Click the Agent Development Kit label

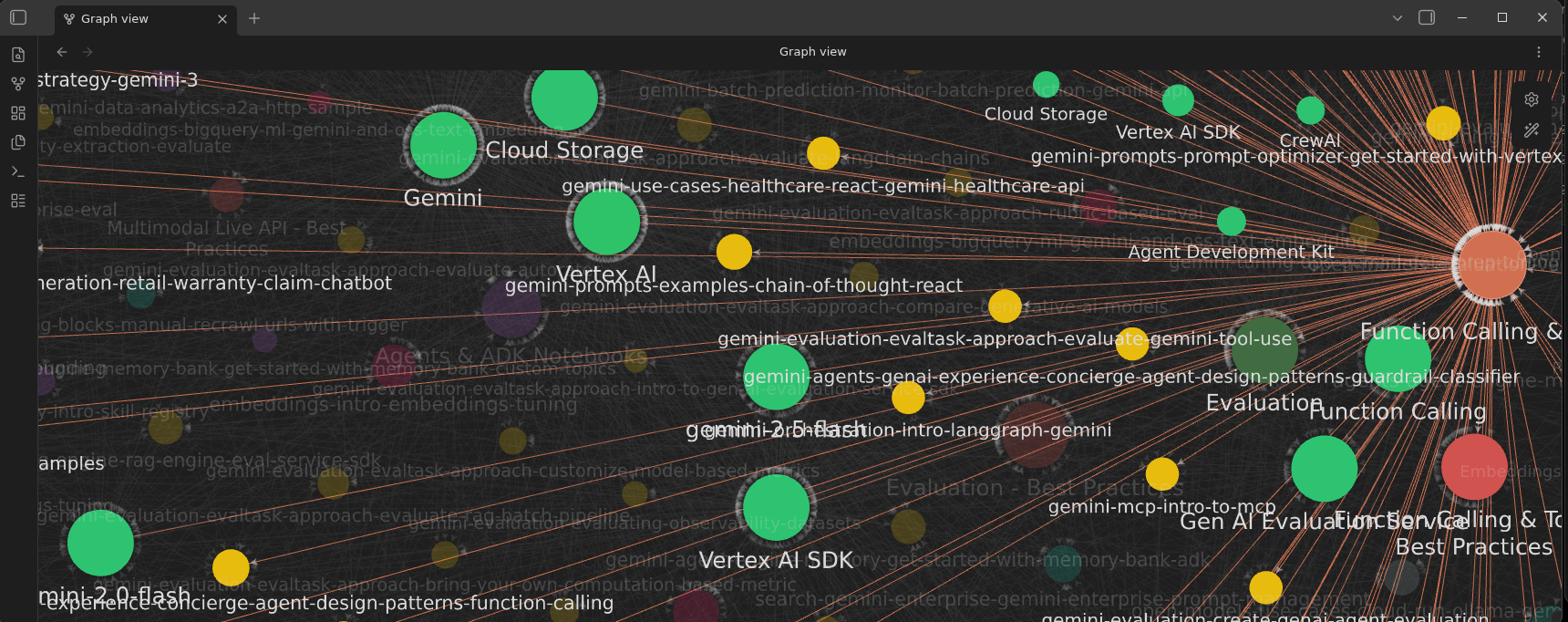pos(1231,252)
